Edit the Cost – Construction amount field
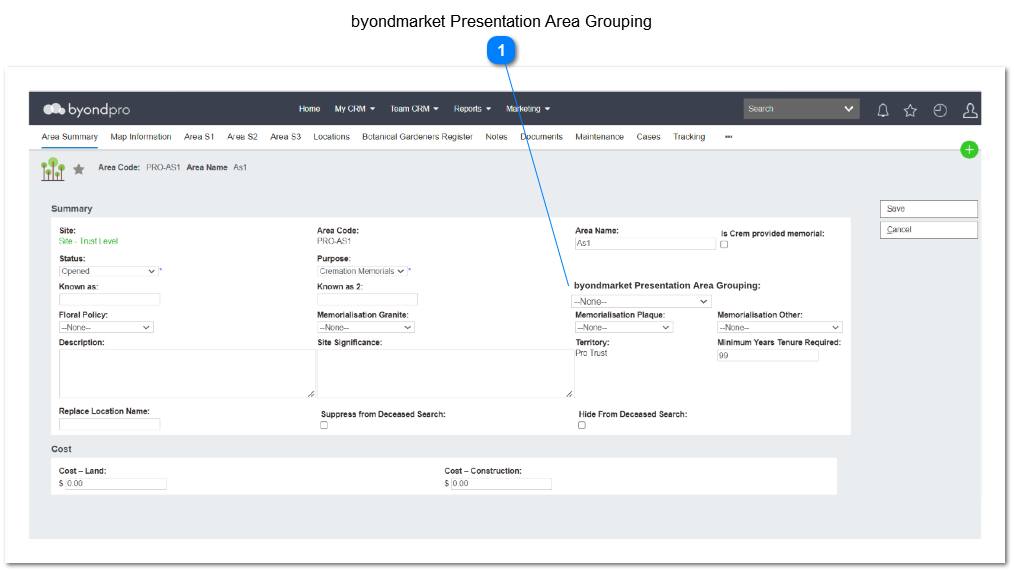 tap(501, 483)
